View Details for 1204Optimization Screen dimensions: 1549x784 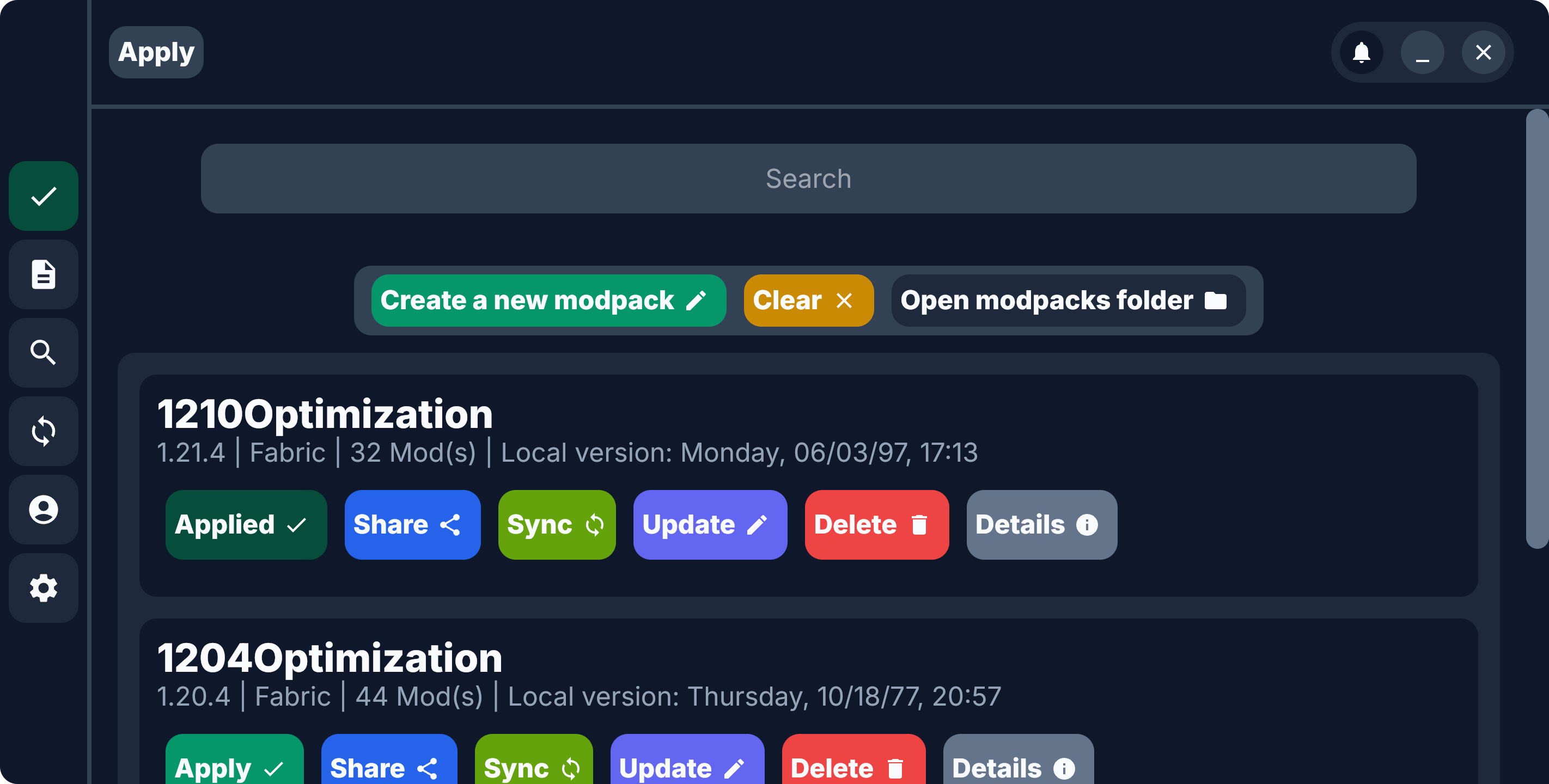tap(1017, 767)
